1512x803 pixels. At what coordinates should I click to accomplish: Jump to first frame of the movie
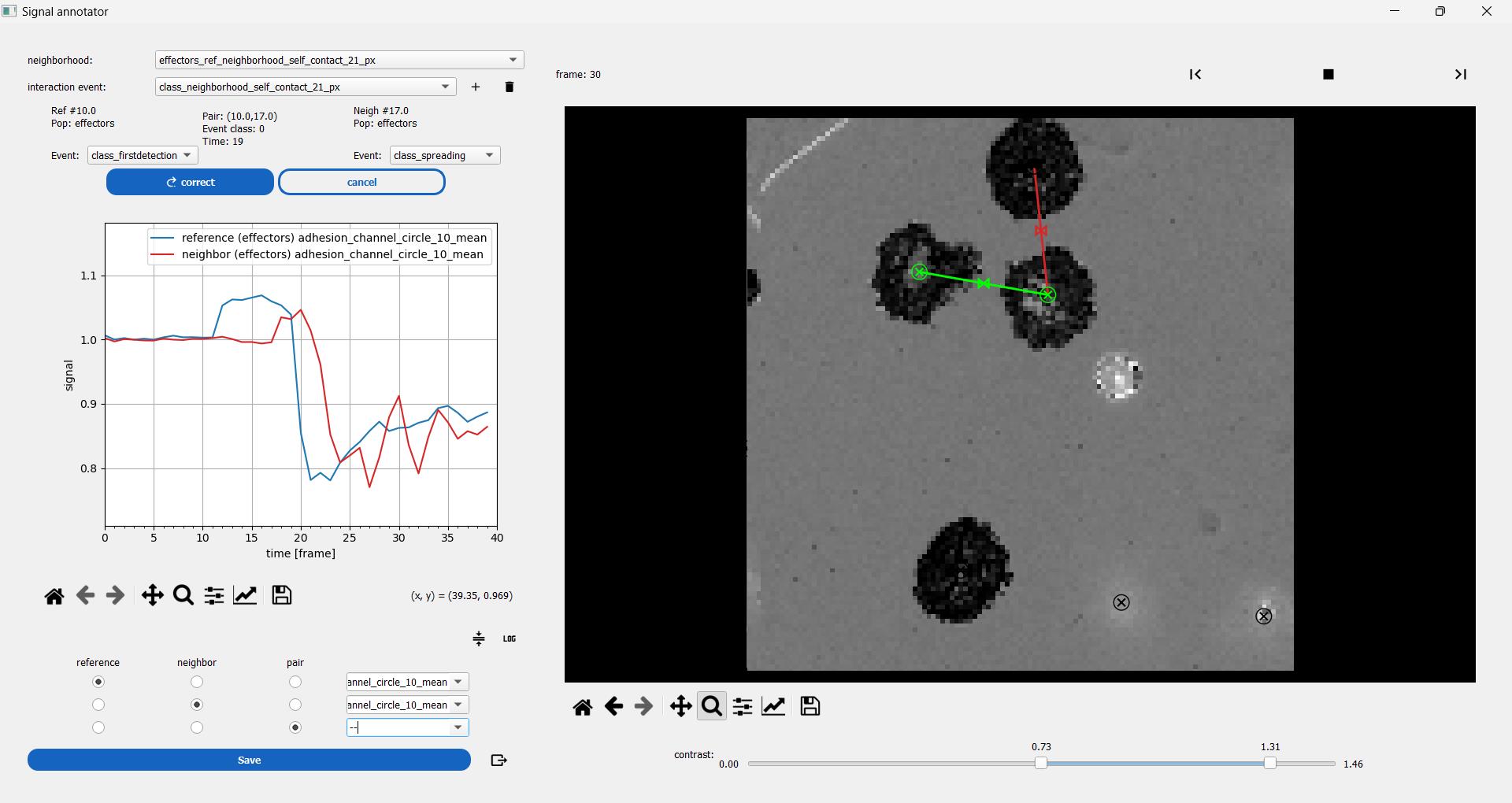[1195, 74]
